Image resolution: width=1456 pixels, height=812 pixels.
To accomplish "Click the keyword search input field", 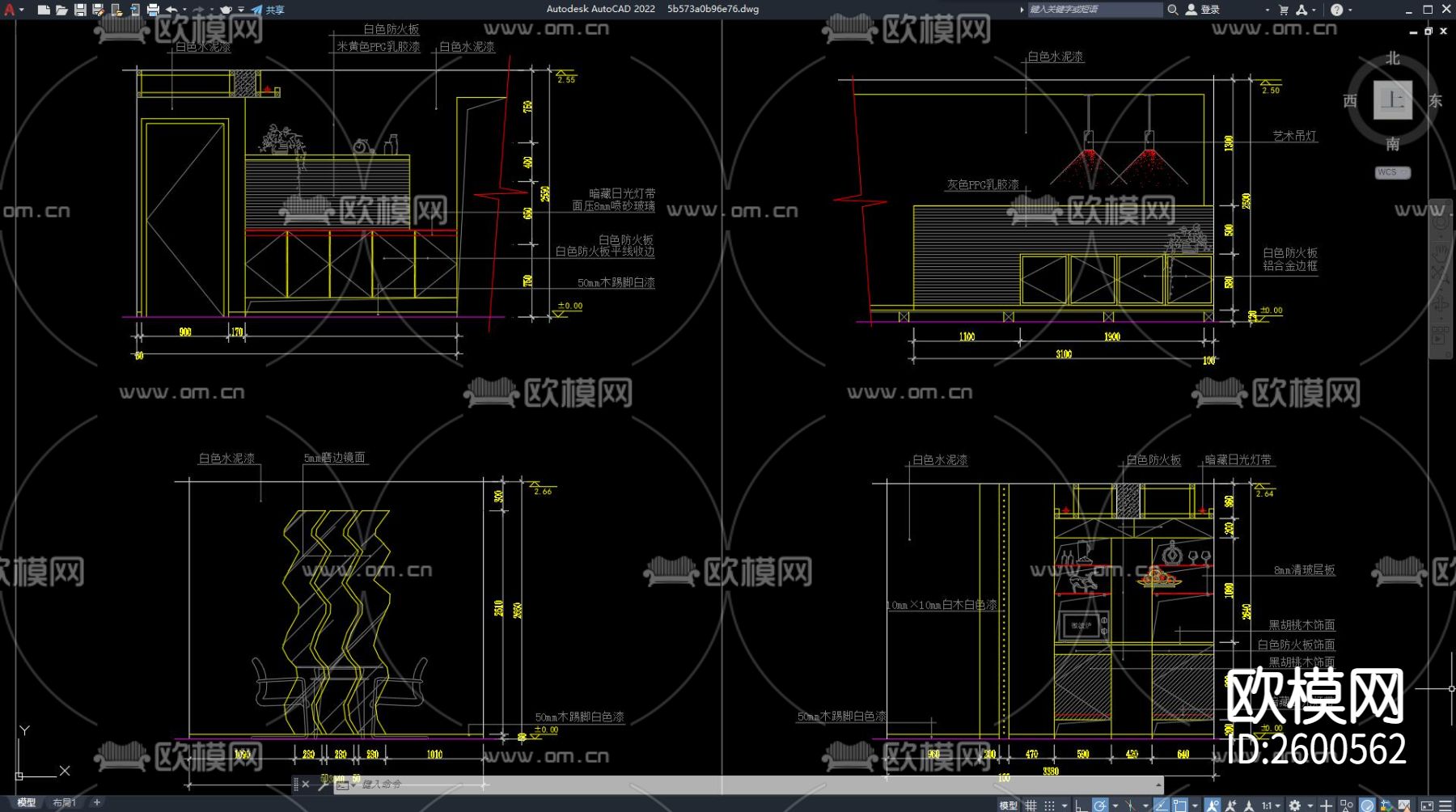I will (1094, 10).
